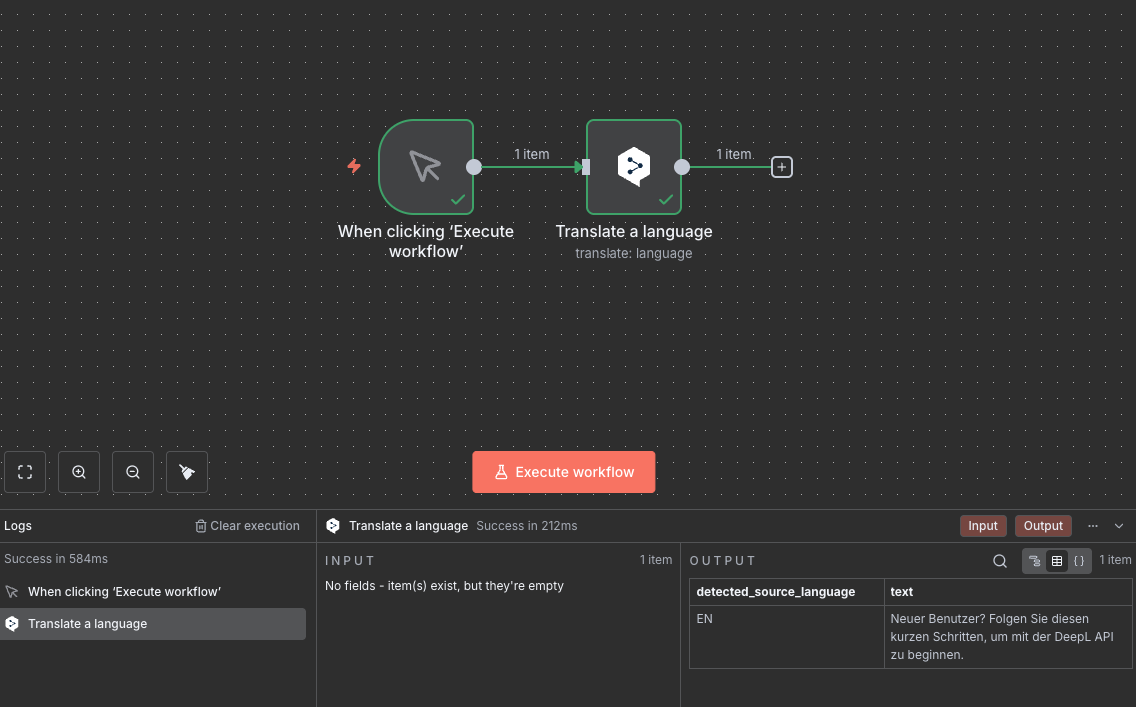Screen dimensions: 1136x707
Task: Click the '1 item' label after Translate node
Action: click(734, 154)
